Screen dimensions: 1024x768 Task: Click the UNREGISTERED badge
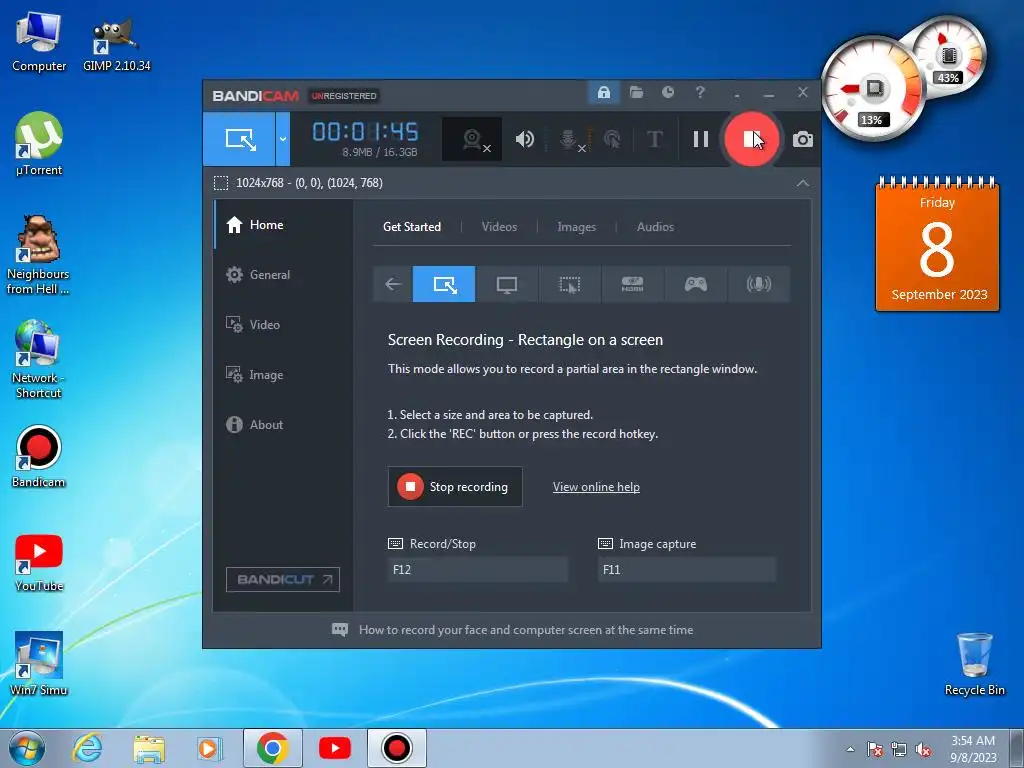344,96
